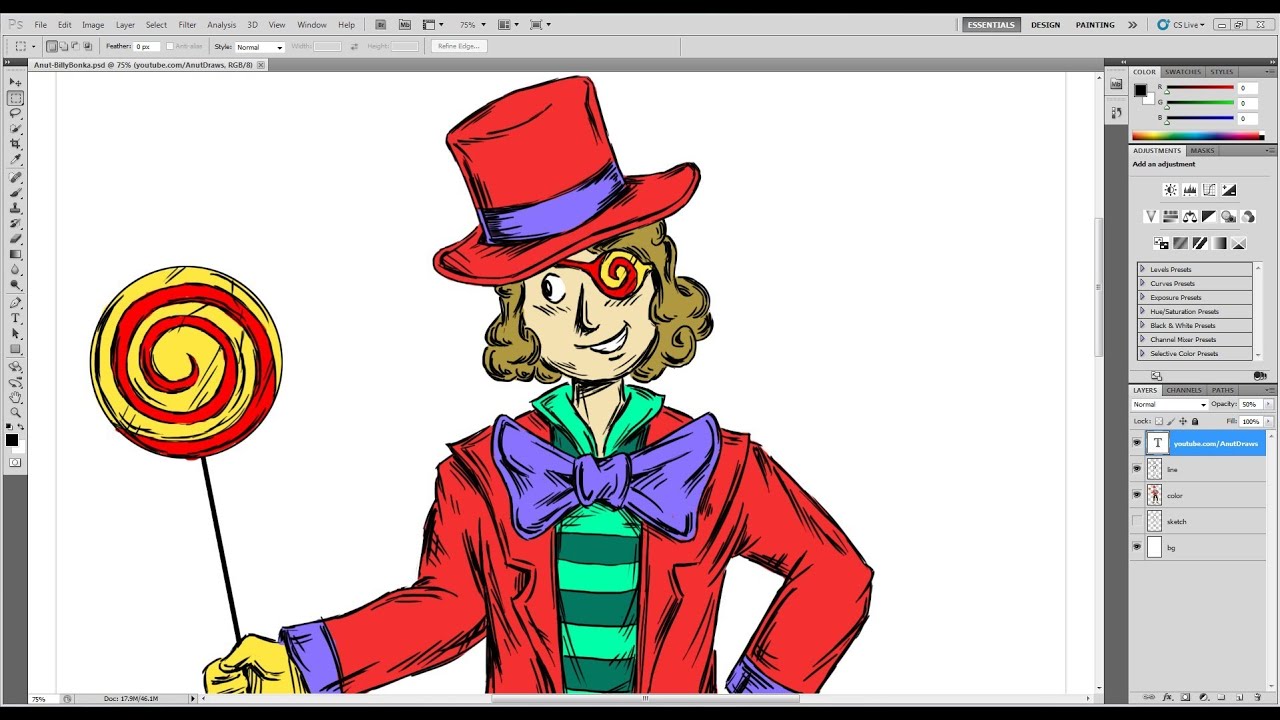This screenshot has width=1280, height=720.
Task: Expand the Levels Presets list
Action: 1145,269
